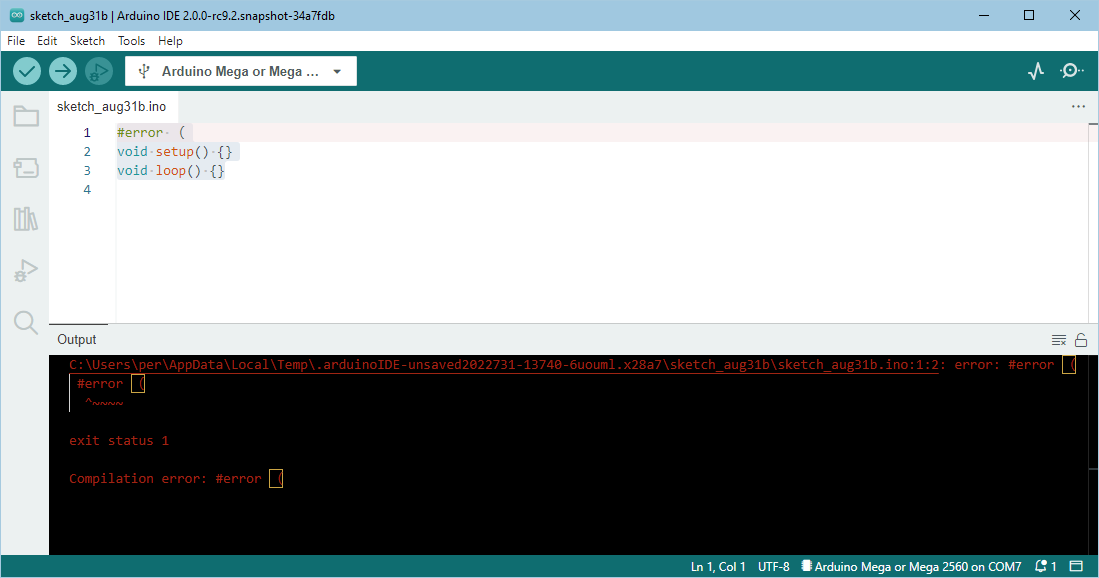This screenshot has width=1099, height=578.
Task: Click line 1 '#error (' in editor
Action: (151, 132)
